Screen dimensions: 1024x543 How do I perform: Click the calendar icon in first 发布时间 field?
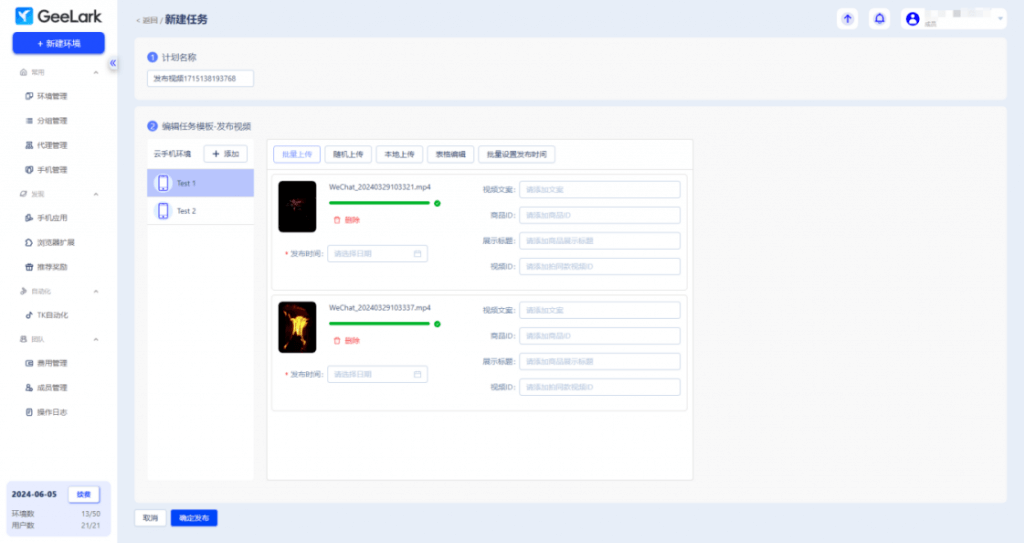(417, 254)
